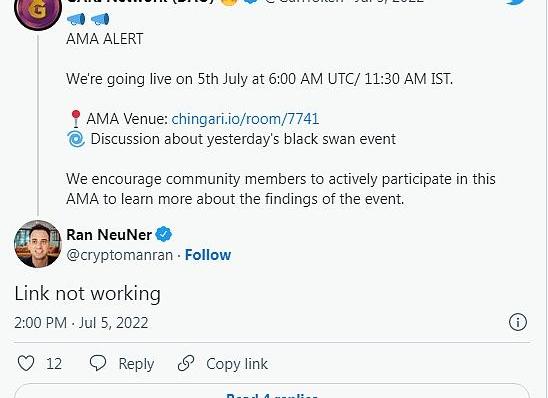
Task: Open Ran NeuNer's profile name link
Action: coord(109,234)
